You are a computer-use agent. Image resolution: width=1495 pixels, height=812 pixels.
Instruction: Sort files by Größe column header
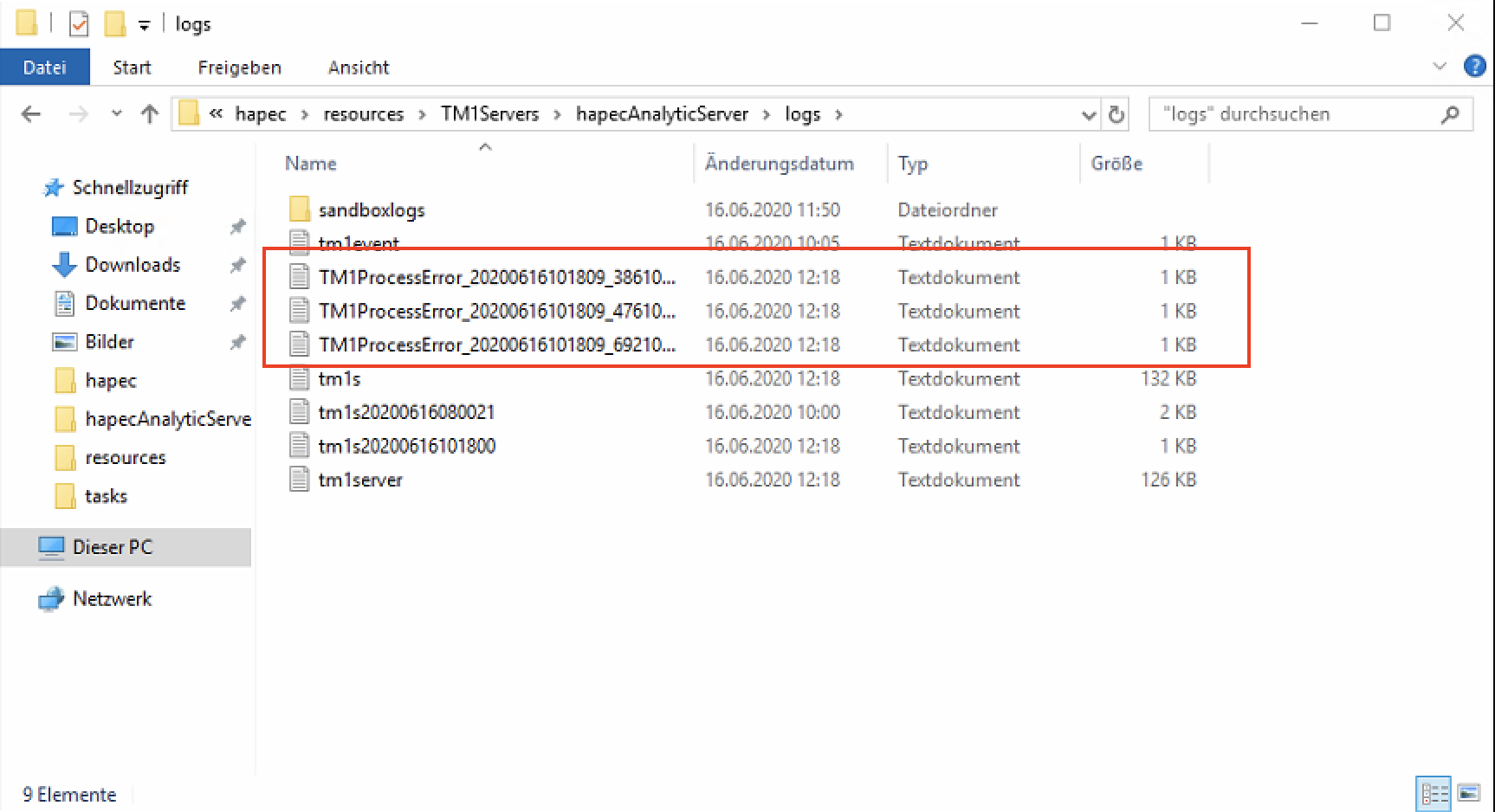1116,164
